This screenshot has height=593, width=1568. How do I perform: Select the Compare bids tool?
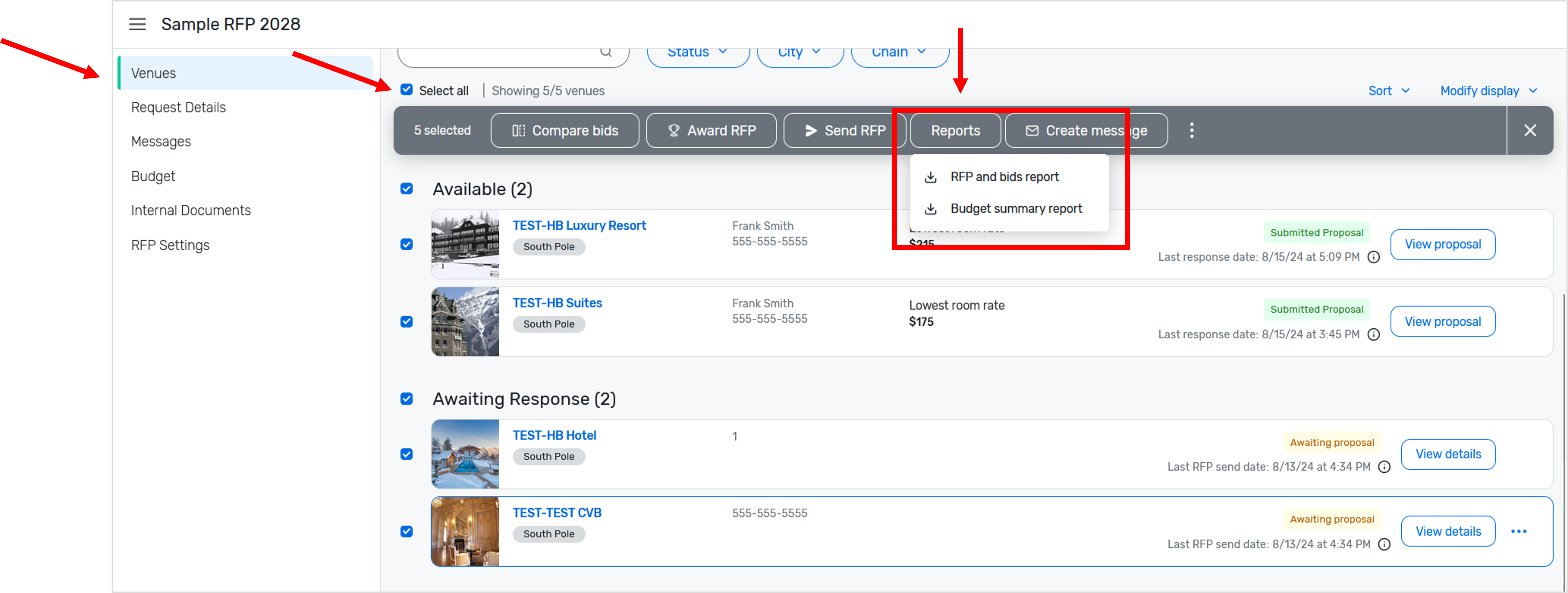click(x=564, y=130)
